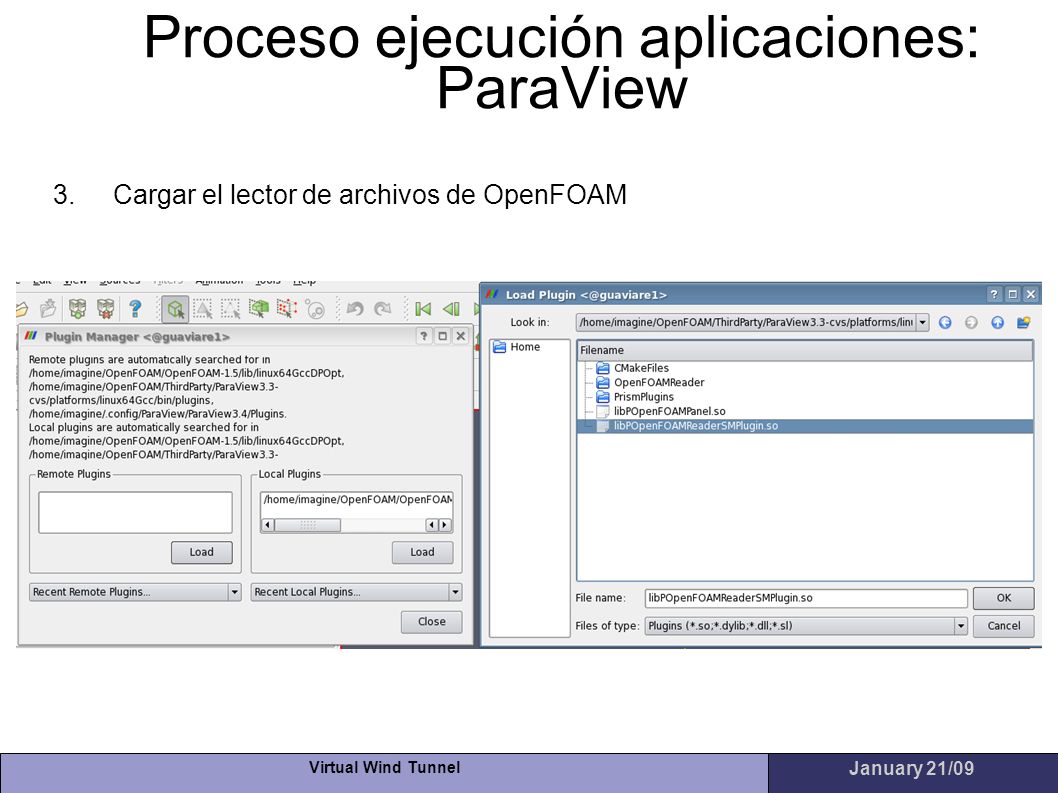Viewport: 1058px width, 793px height.
Task: Open the Look in path dropdown arrow
Action: pos(922,323)
